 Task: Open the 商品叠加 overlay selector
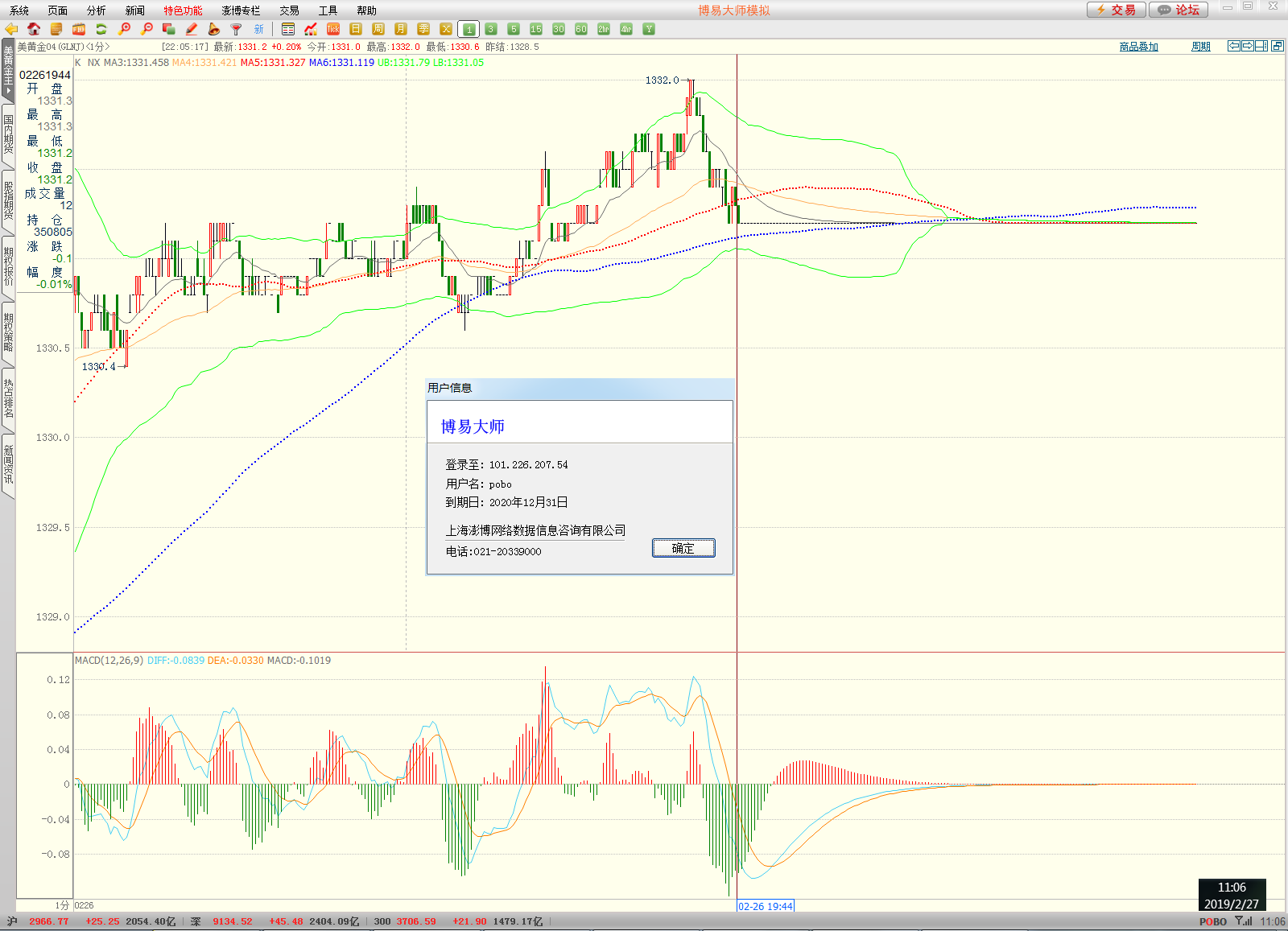click(1138, 47)
